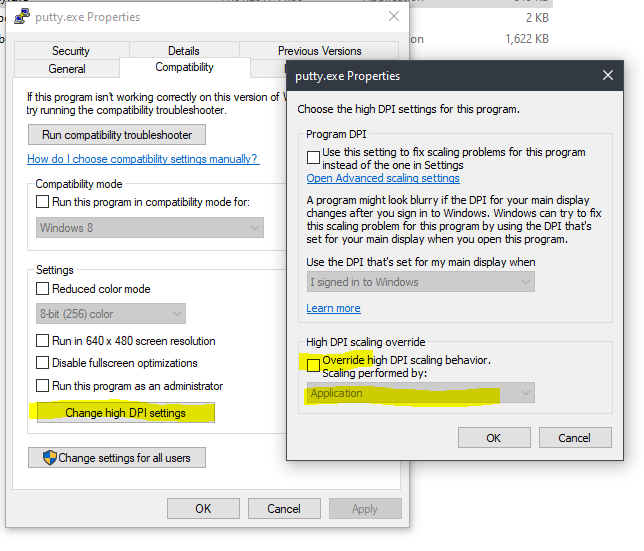Open the I signed in to Windows dropdown

(x=421, y=282)
